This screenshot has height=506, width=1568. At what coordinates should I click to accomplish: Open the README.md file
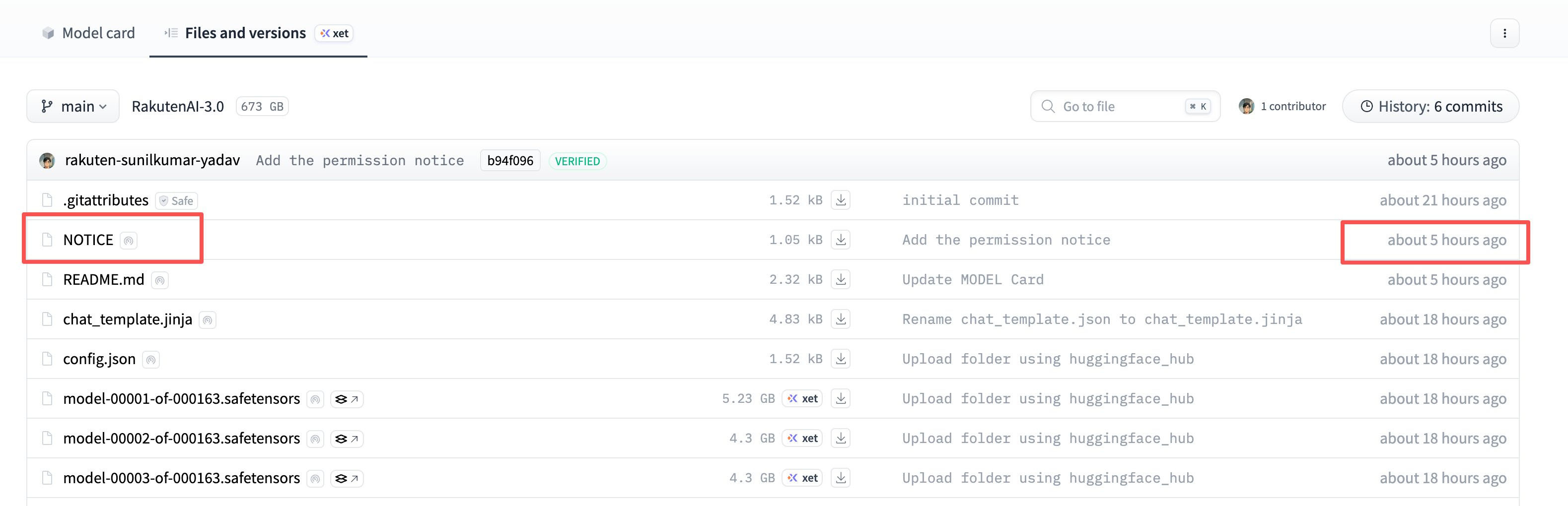point(103,279)
